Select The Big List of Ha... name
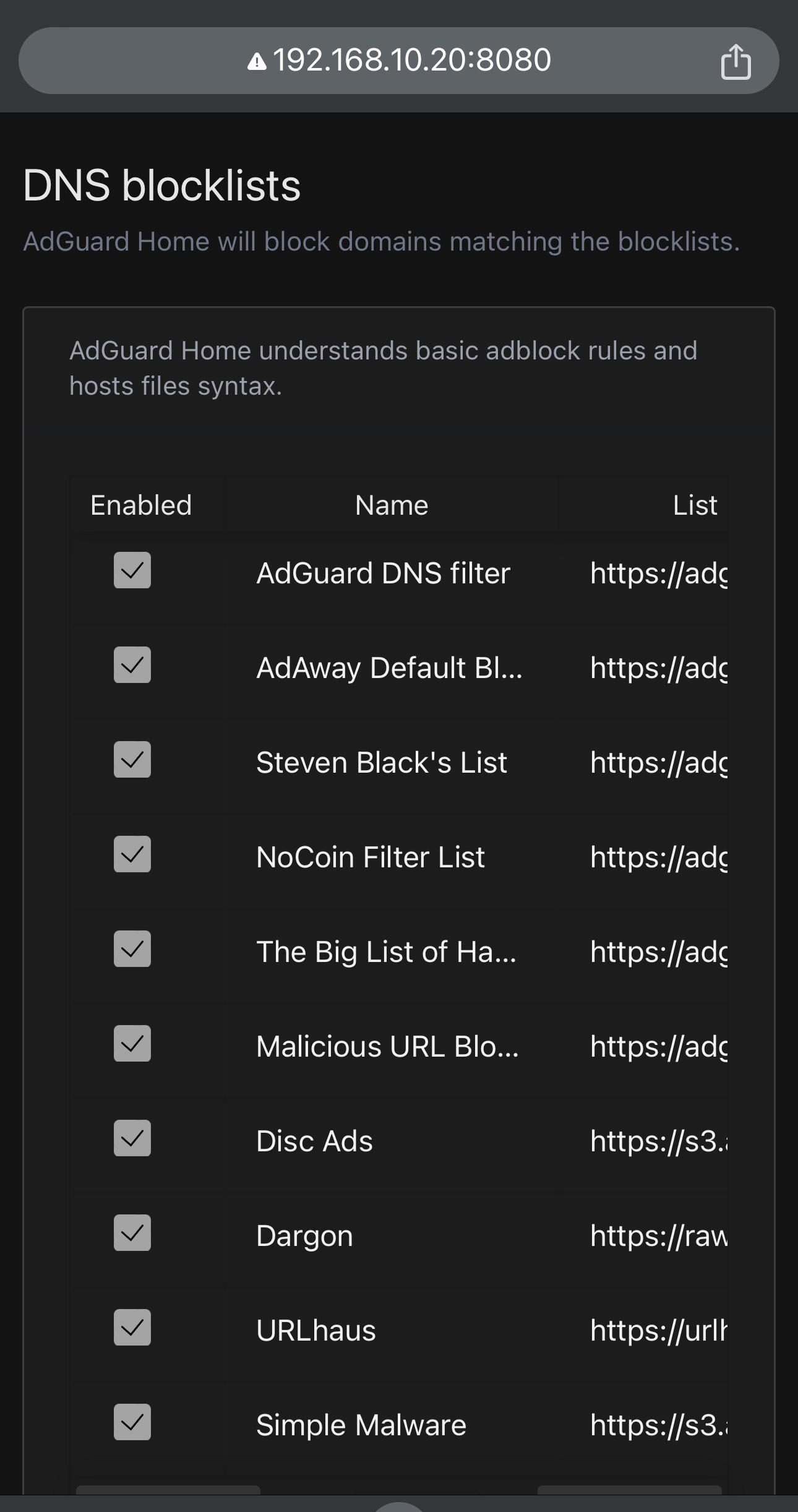 click(x=386, y=951)
